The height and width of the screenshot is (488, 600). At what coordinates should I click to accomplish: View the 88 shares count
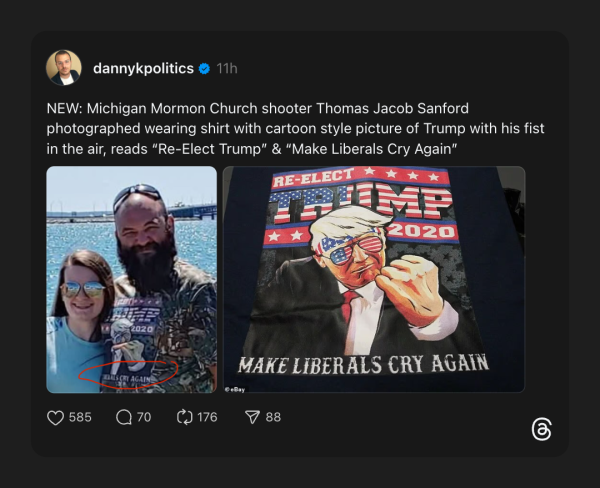pos(273,417)
